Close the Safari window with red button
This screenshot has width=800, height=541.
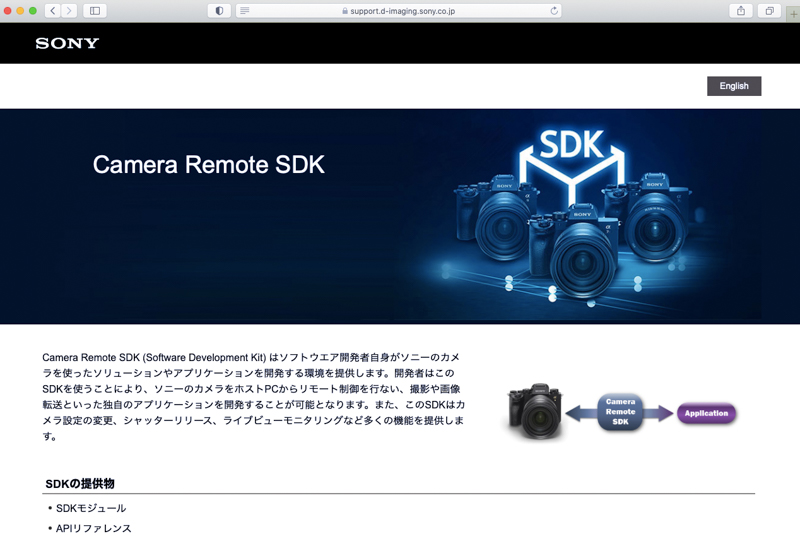click(x=8, y=11)
